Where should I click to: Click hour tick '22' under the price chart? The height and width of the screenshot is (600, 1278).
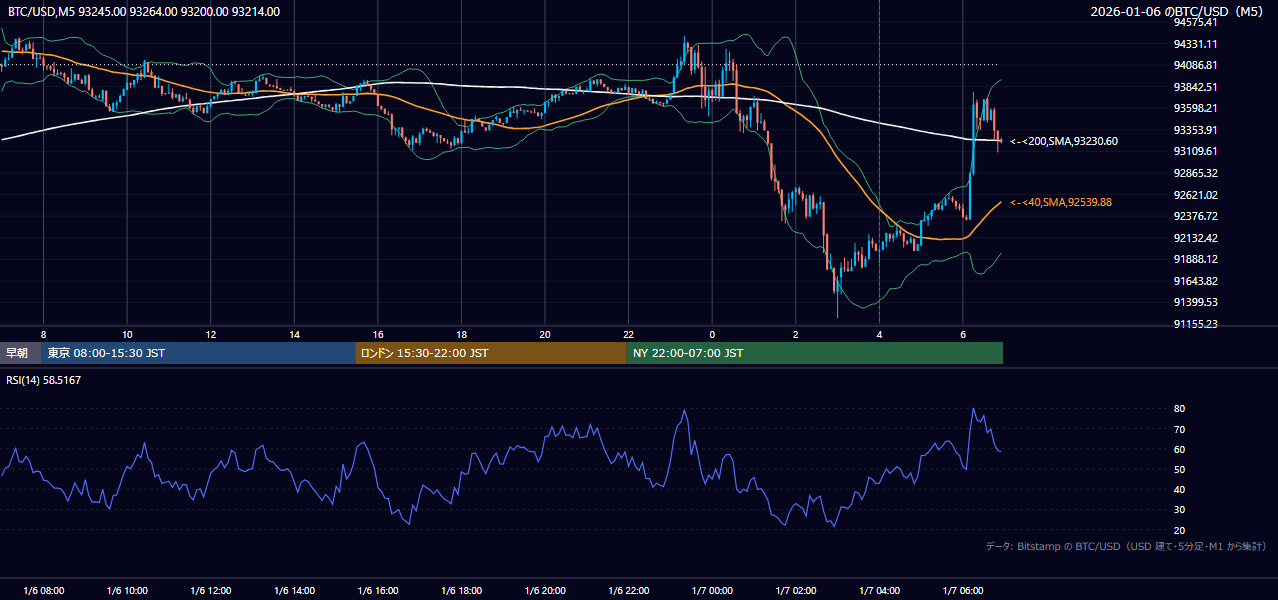point(628,334)
